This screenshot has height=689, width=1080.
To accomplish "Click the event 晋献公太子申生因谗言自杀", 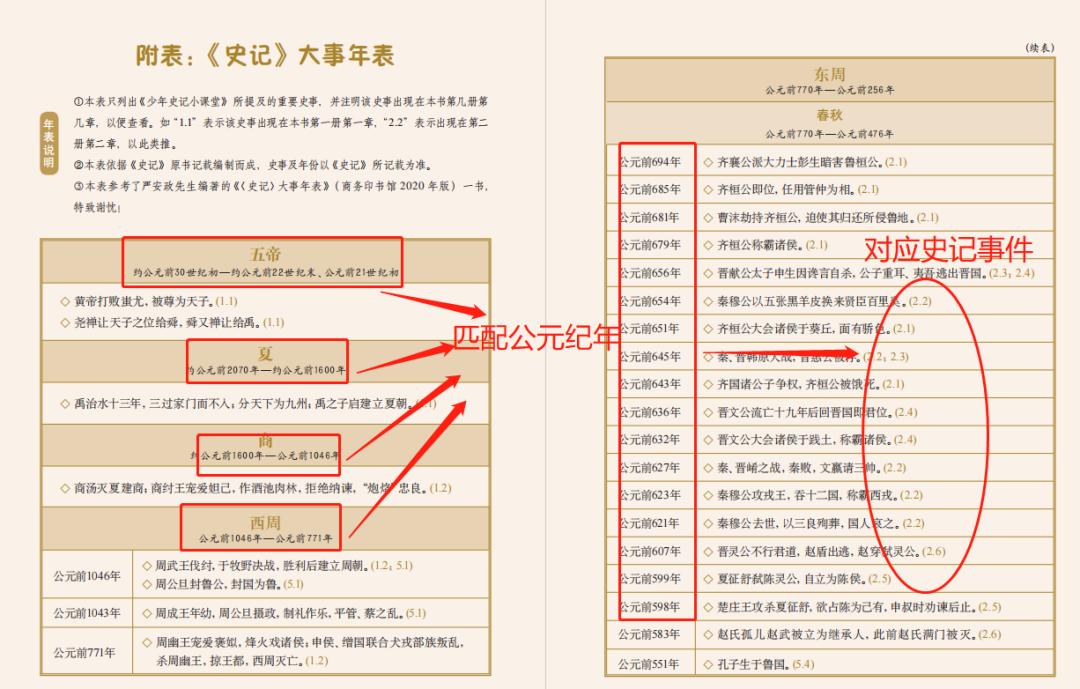I will (869, 273).
